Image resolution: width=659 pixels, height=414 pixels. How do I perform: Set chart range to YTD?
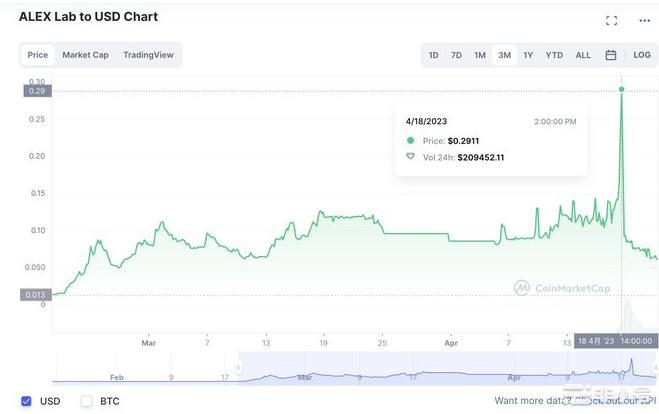pyautogui.click(x=554, y=55)
